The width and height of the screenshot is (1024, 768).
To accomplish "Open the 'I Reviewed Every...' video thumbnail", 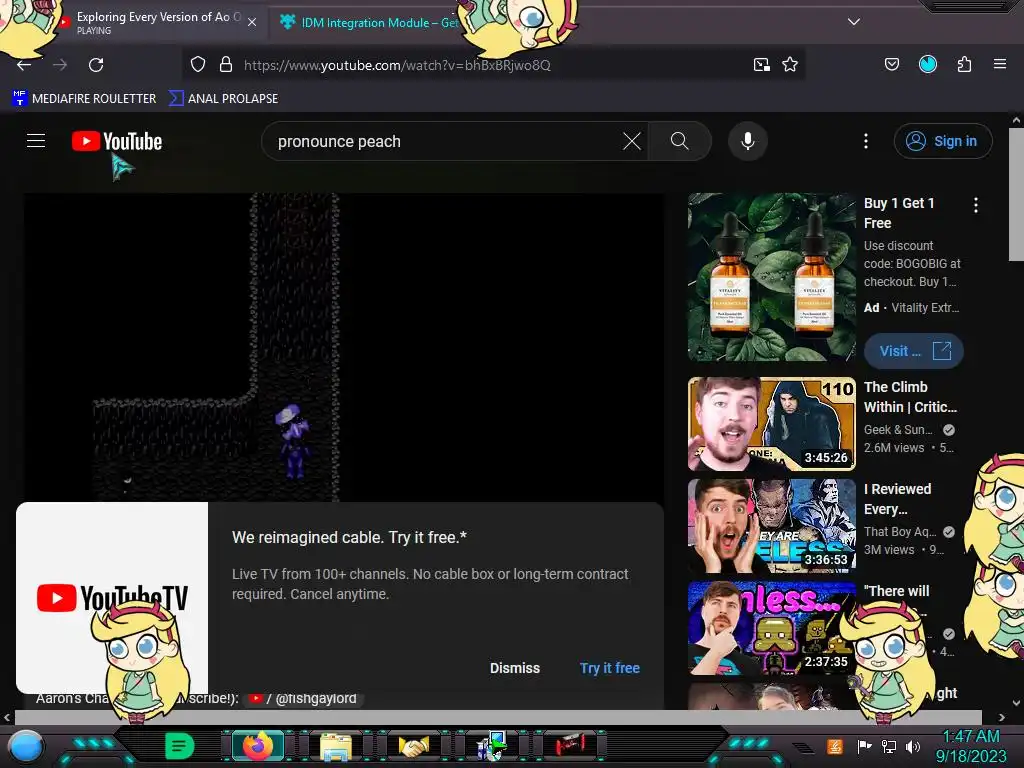I will [771, 526].
